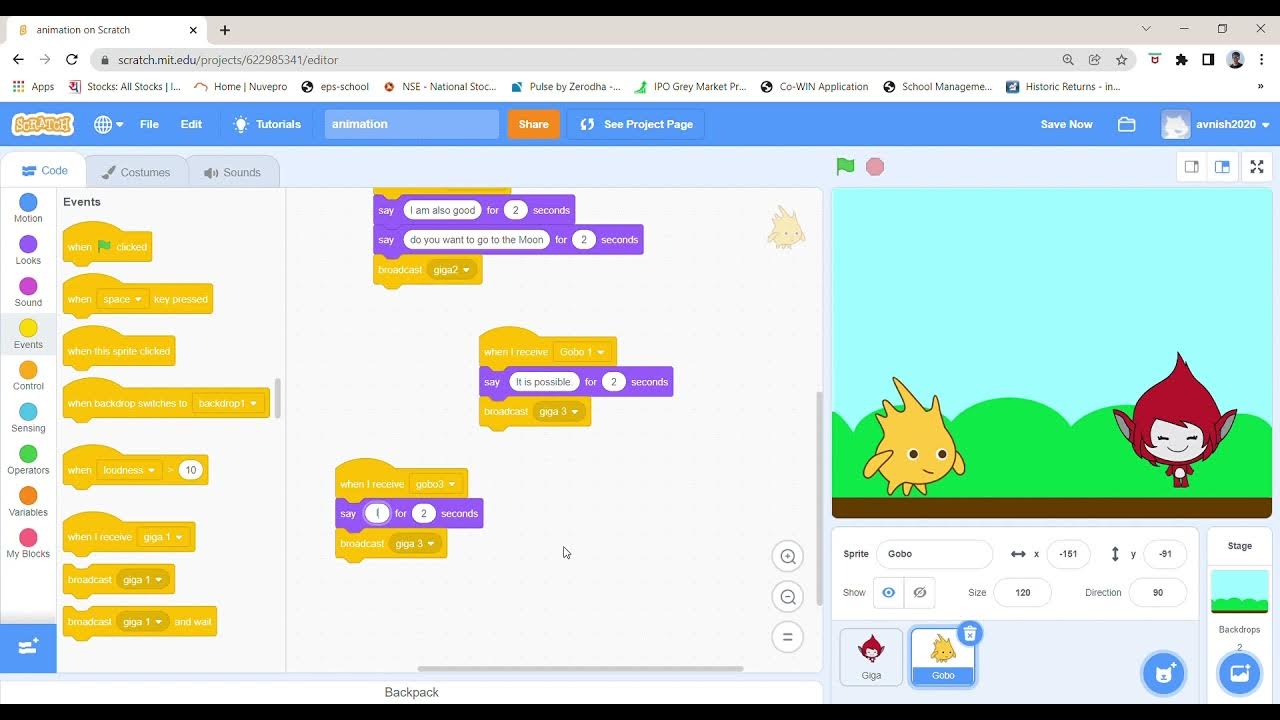Image resolution: width=1280 pixels, height=720 pixels.
Task: Select the Motion block category
Action: (28, 208)
